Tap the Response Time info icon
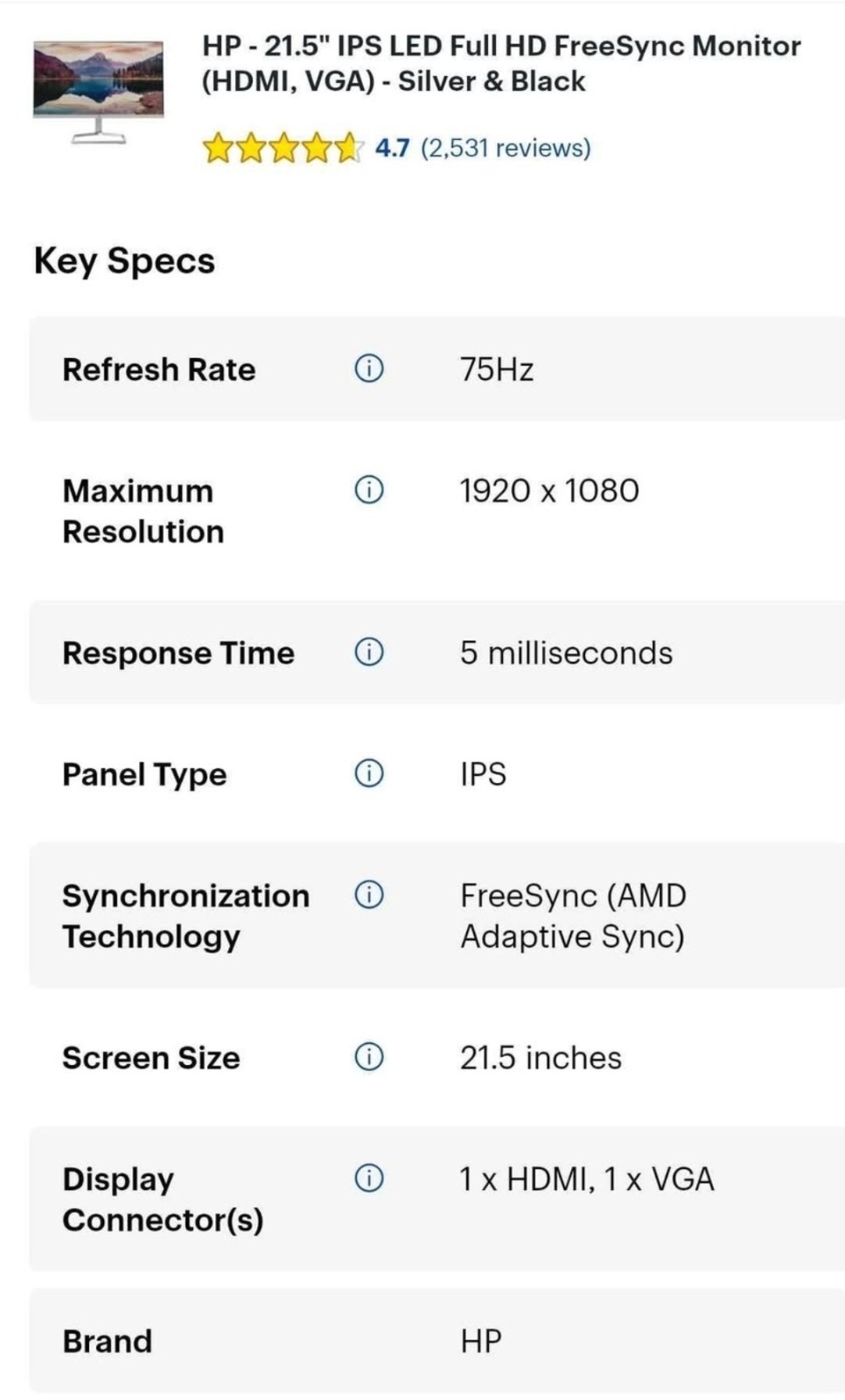Image resolution: width=845 pixels, height=1400 pixels. click(x=368, y=652)
